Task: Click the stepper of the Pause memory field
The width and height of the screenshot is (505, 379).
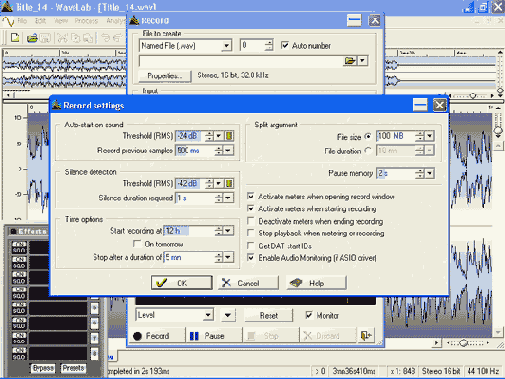Action: (420, 173)
